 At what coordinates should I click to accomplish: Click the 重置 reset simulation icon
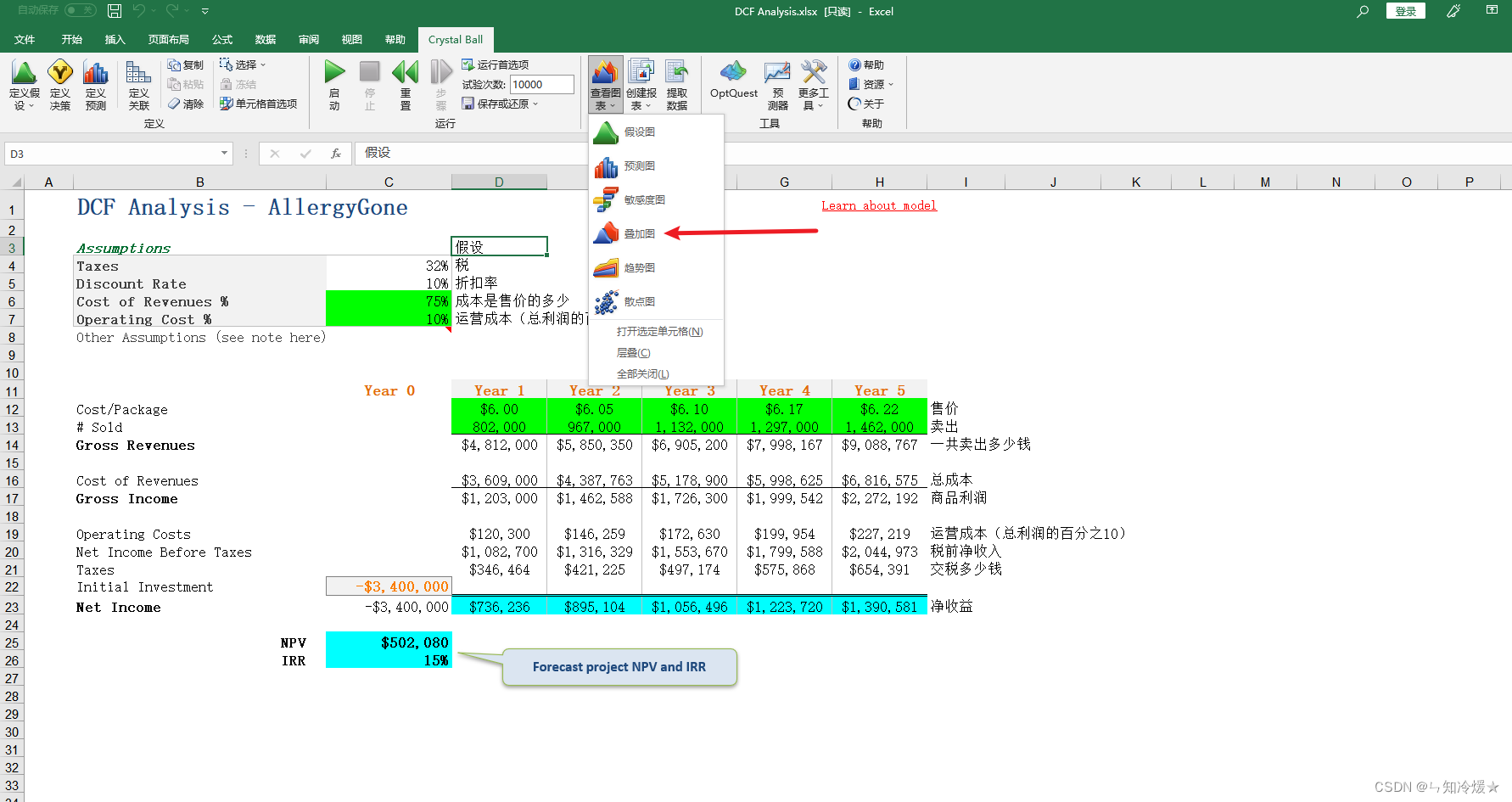[406, 84]
